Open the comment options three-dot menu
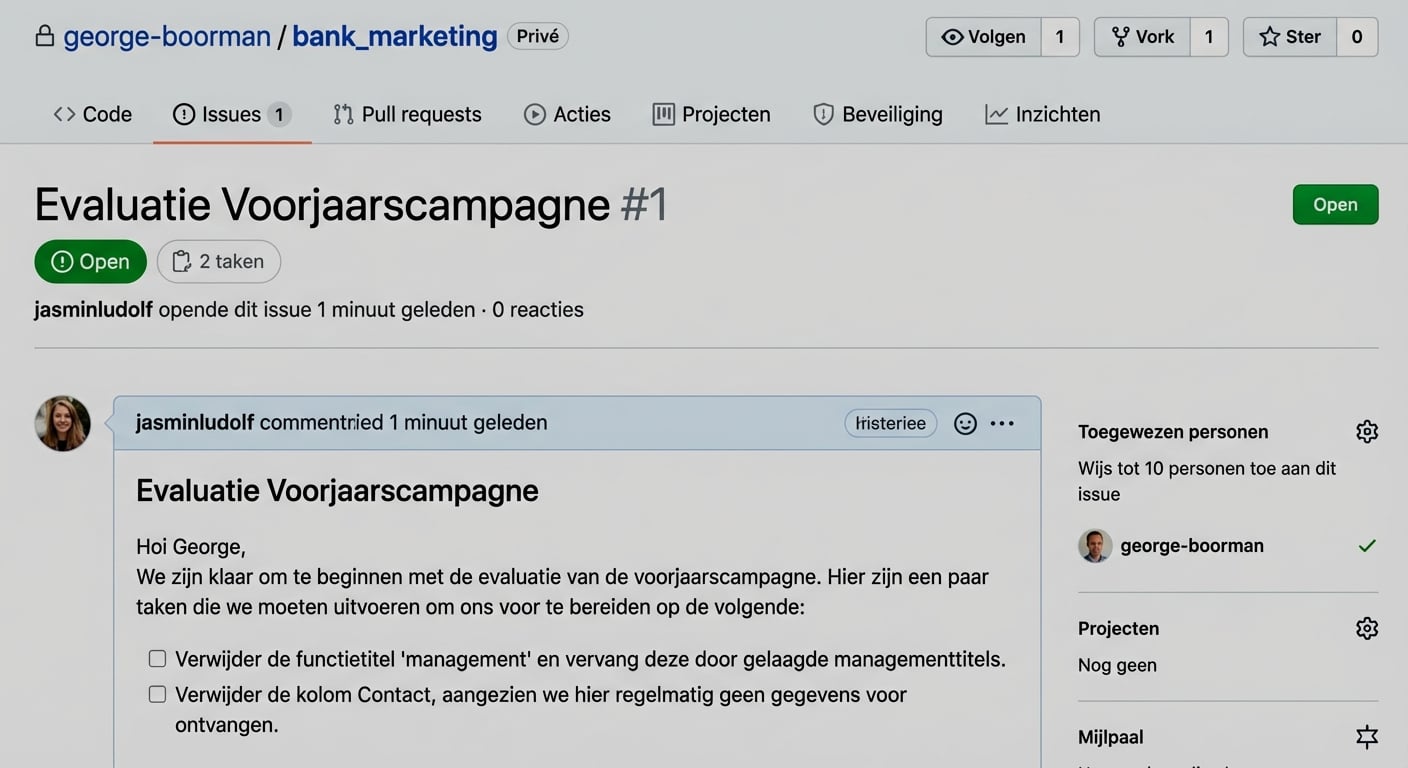The image size is (1408, 768). [1002, 424]
